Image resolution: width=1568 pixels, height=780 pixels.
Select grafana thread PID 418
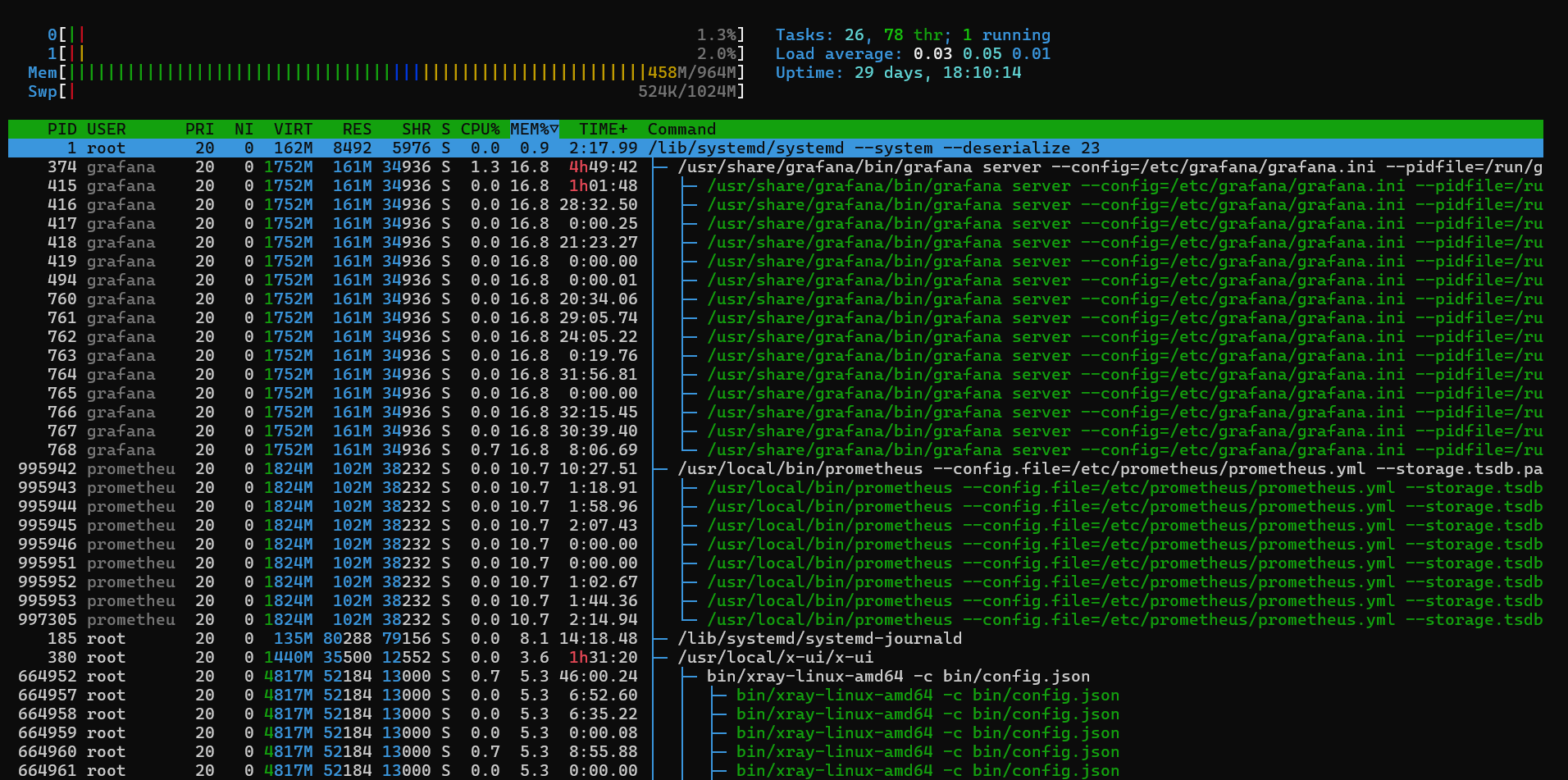click(x=776, y=243)
